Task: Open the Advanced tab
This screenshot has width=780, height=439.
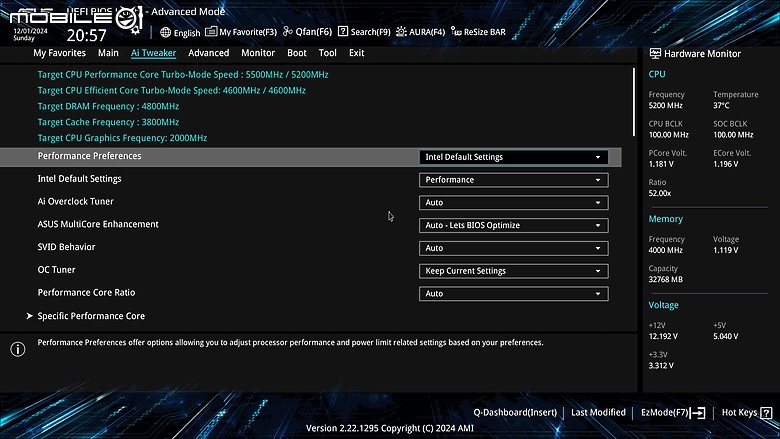Action: pos(208,53)
